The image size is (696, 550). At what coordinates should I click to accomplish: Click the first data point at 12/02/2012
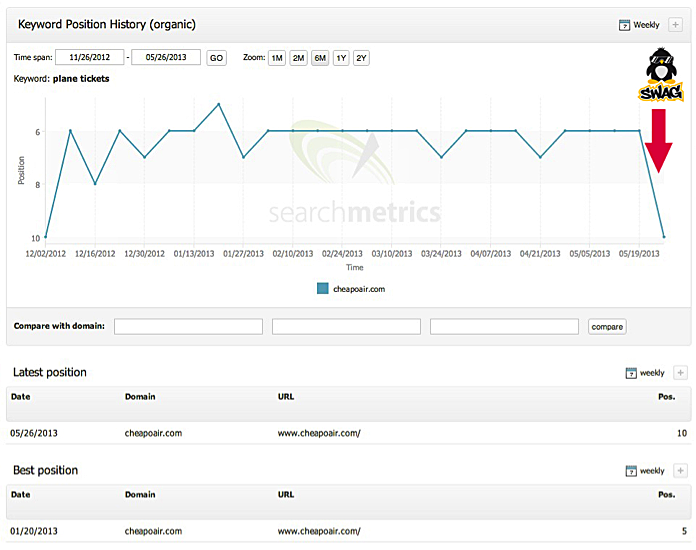click(x=46, y=237)
